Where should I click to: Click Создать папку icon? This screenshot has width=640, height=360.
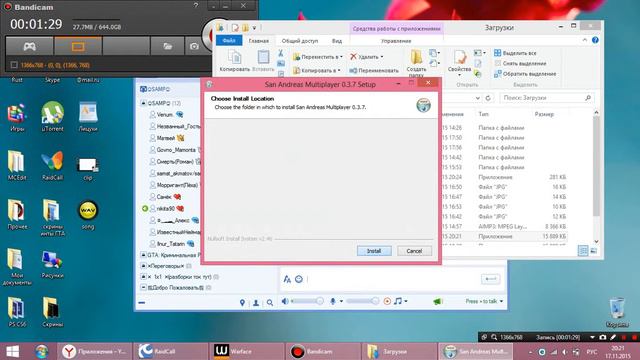[x=416, y=62]
